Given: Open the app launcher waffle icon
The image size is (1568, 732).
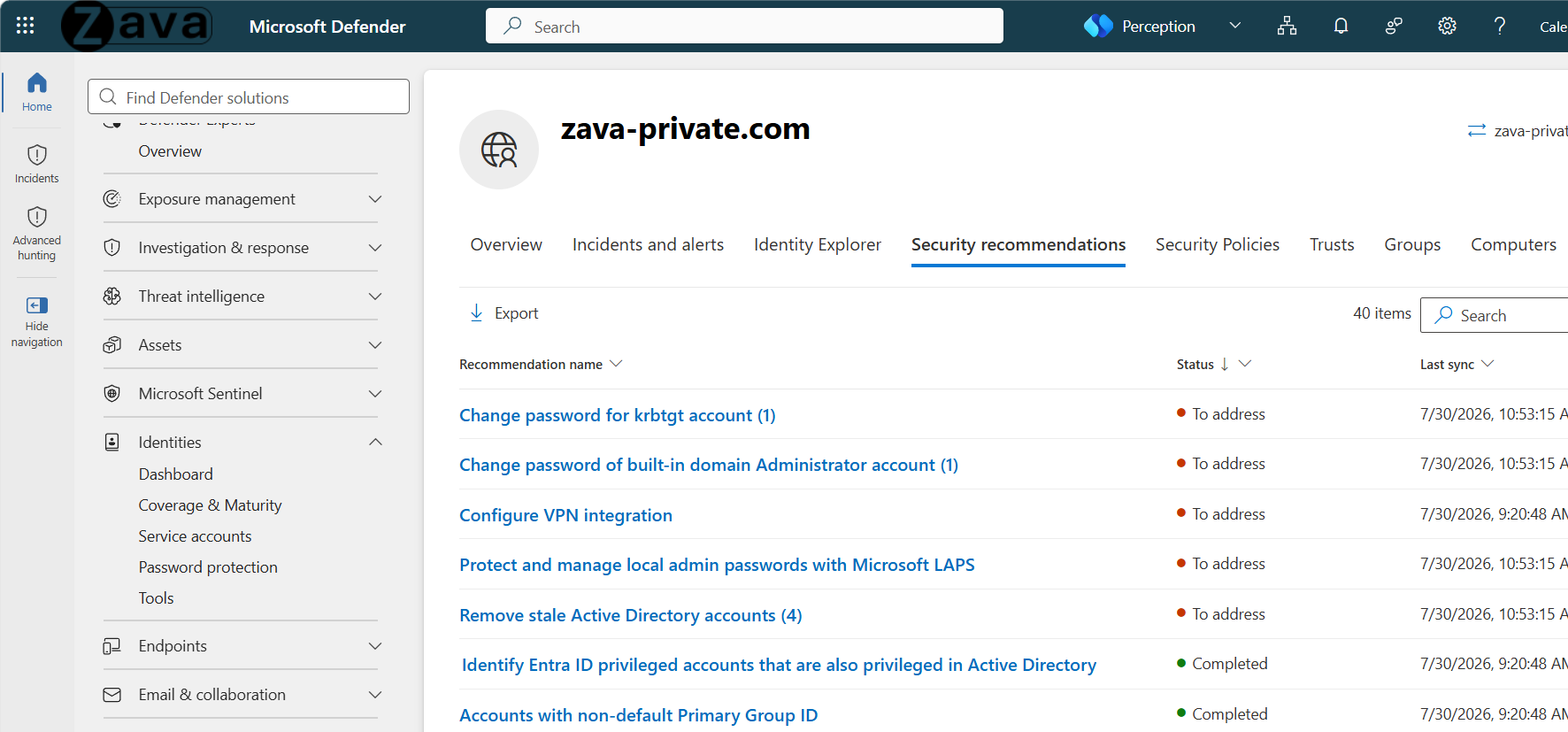Looking at the screenshot, I should pos(25,26).
